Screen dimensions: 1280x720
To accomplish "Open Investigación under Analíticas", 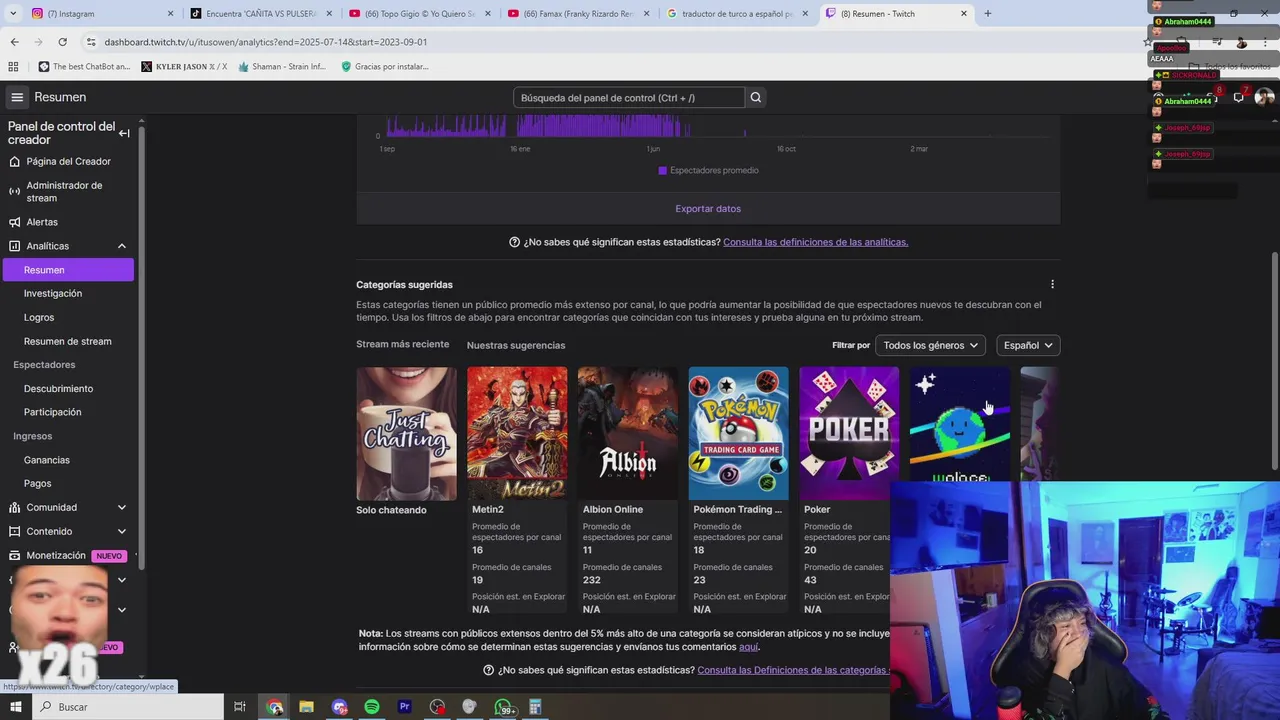I will tap(53, 293).
